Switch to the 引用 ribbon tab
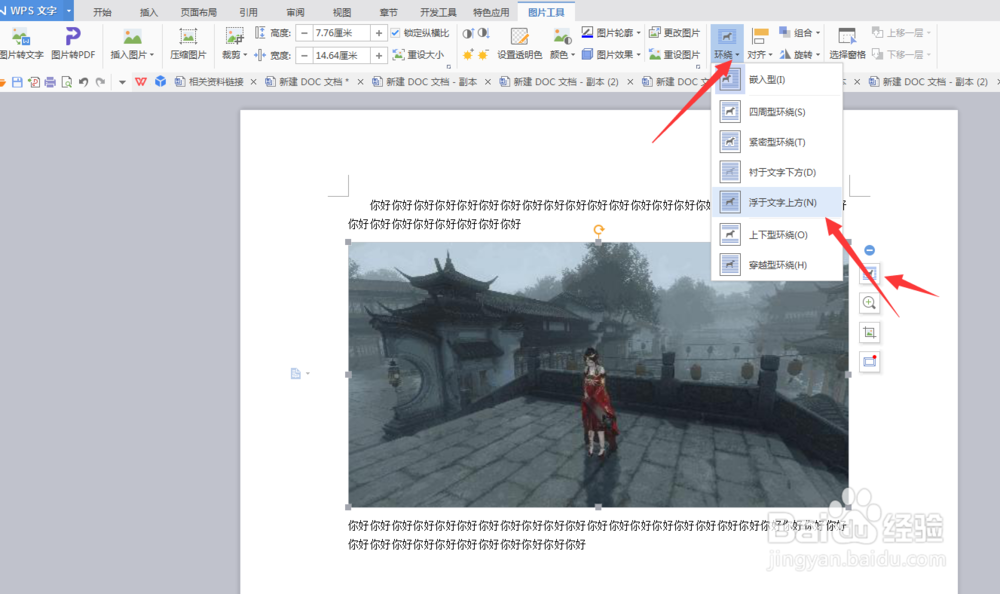The width and height of the screenshot is (1000, 594). (x=248, y=12)
